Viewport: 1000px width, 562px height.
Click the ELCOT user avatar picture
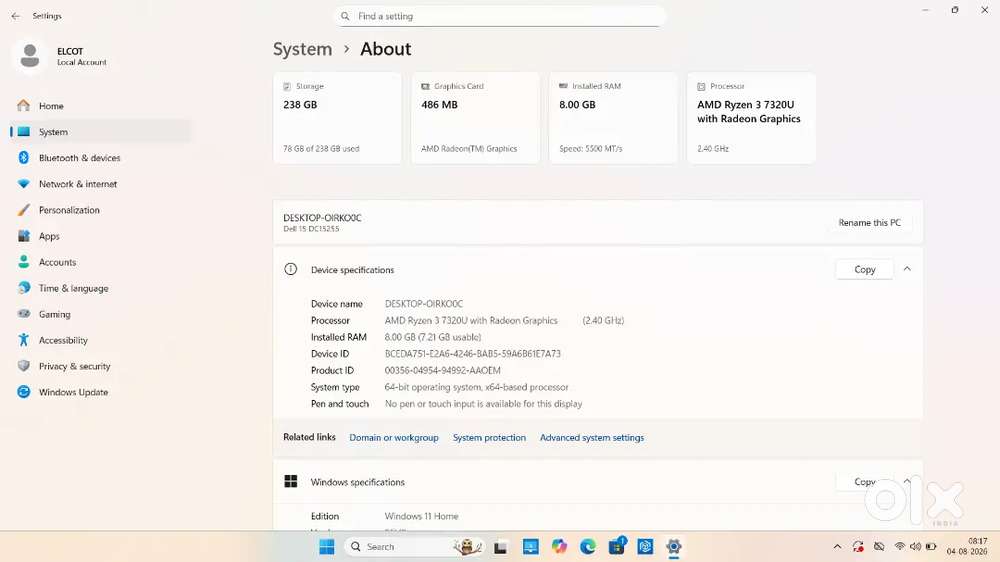click(x=29, y=56)
